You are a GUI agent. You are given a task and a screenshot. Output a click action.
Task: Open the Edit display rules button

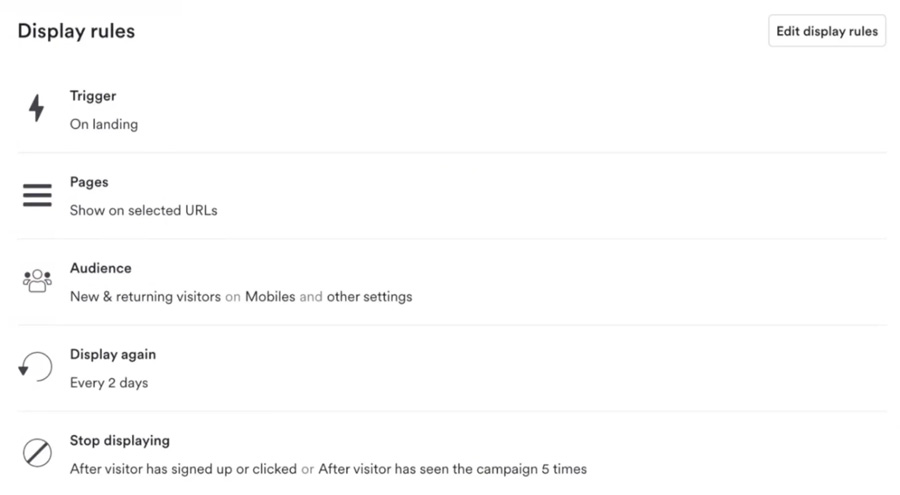pos(827,31)
